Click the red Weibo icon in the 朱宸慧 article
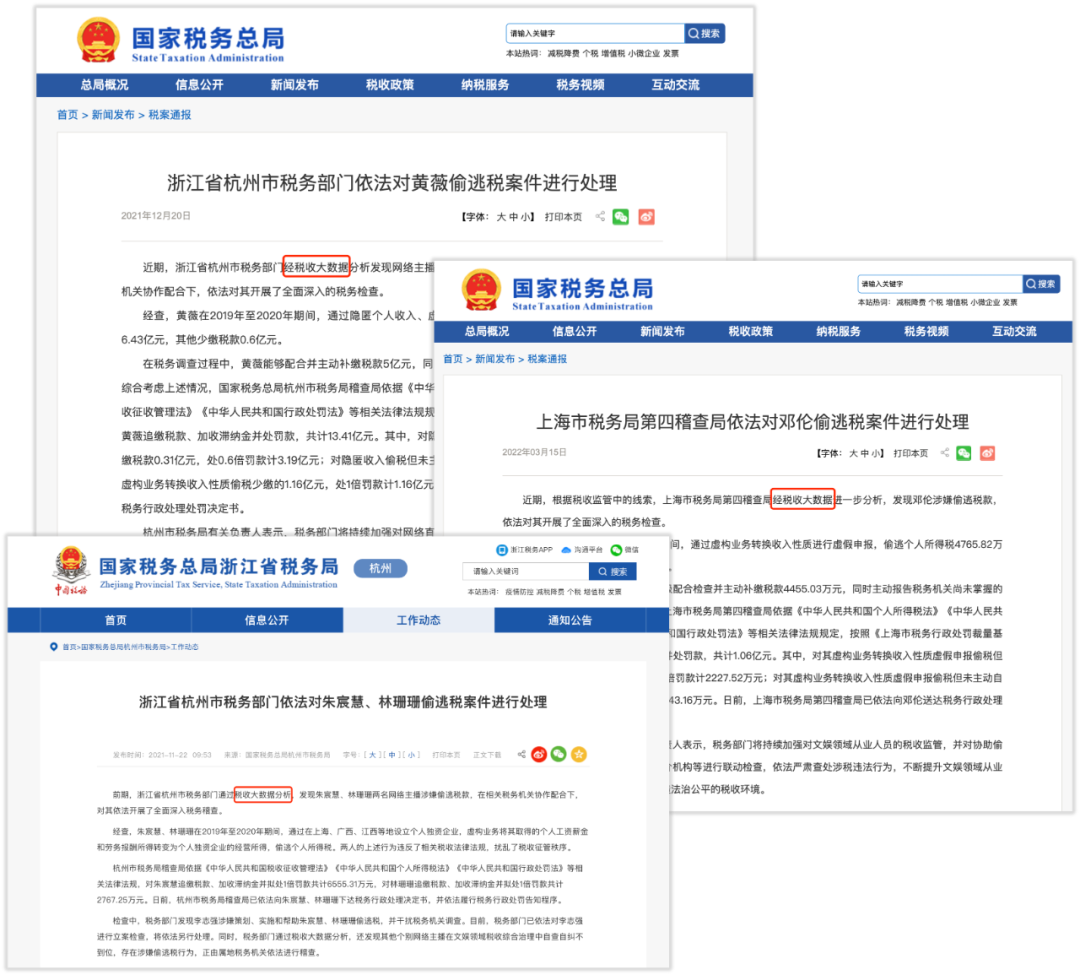The width and height of the screenshot is (1080, 975). point(539,755)
